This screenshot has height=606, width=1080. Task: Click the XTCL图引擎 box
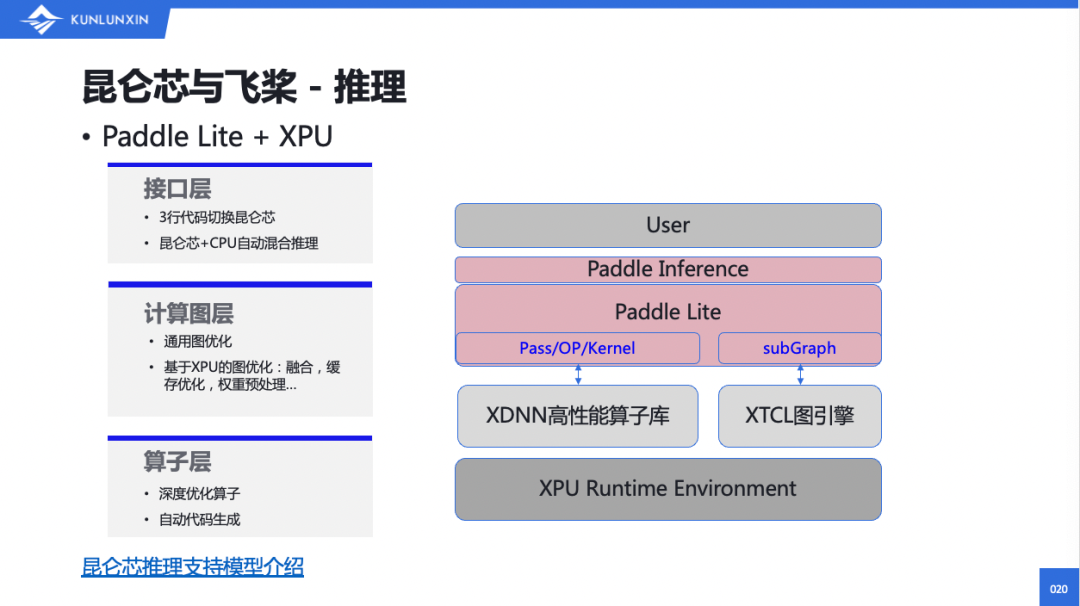click(x=800, y=416)
